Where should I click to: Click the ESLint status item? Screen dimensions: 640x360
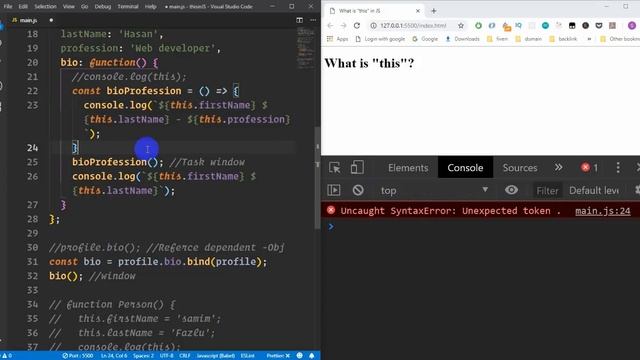click(x=247, y=356)
